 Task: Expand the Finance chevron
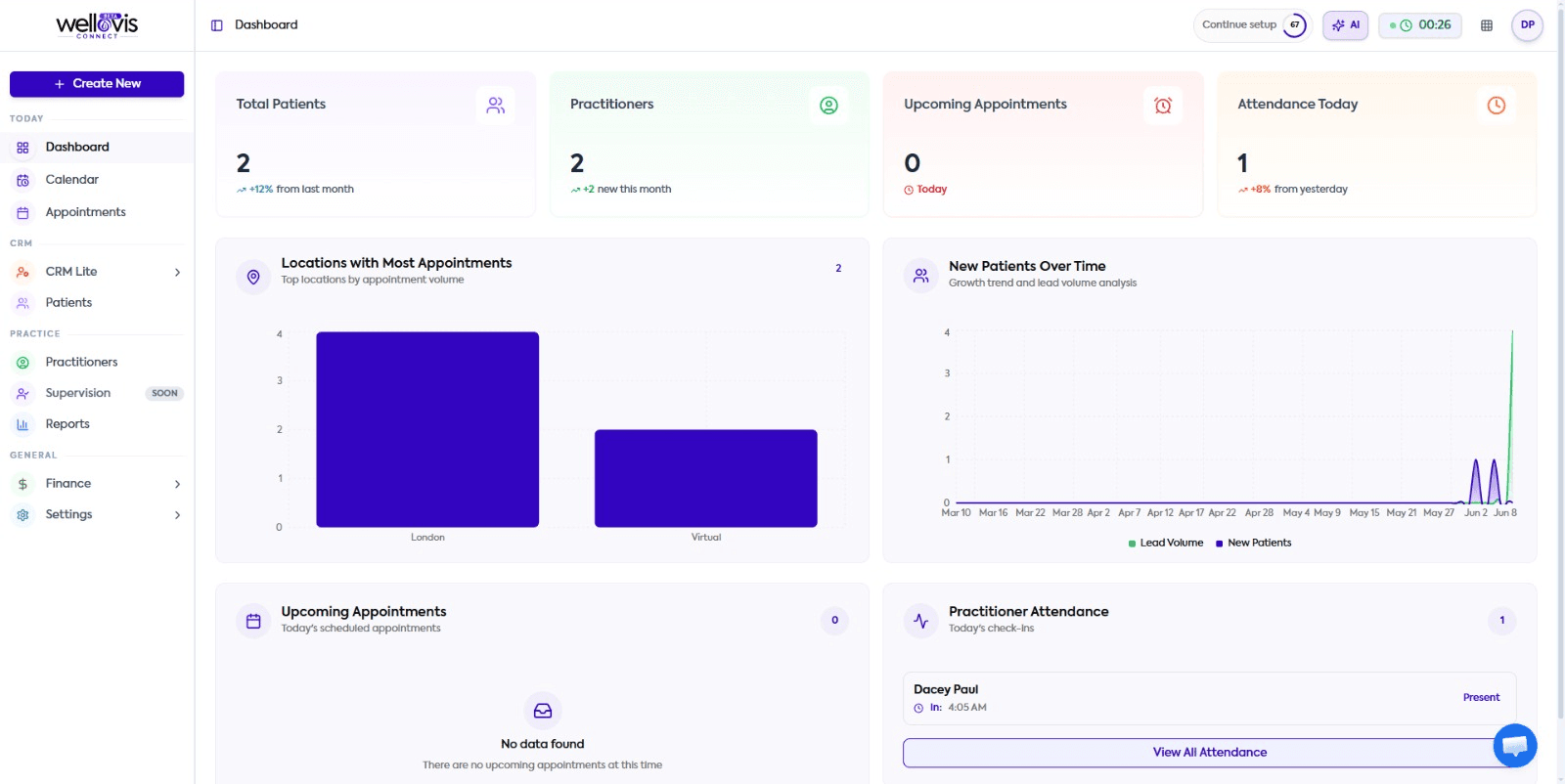click(177, 484)
